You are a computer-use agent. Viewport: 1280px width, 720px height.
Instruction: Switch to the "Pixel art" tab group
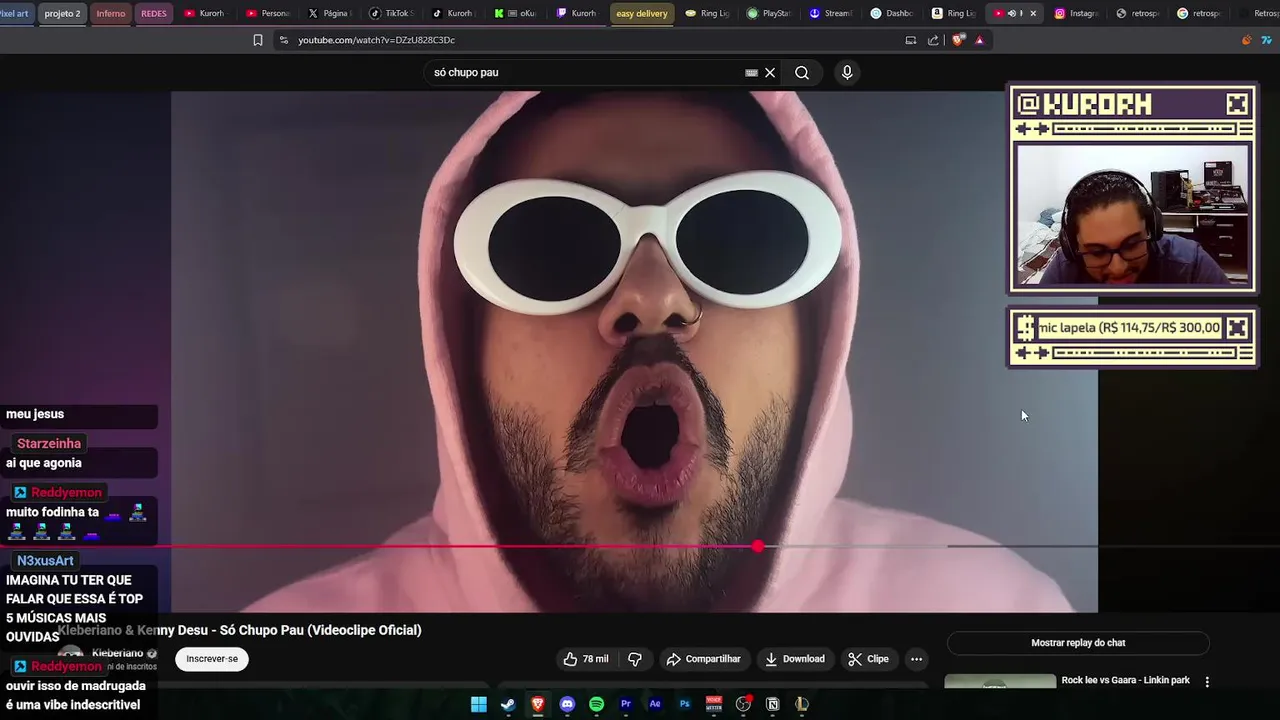(15, 14)
